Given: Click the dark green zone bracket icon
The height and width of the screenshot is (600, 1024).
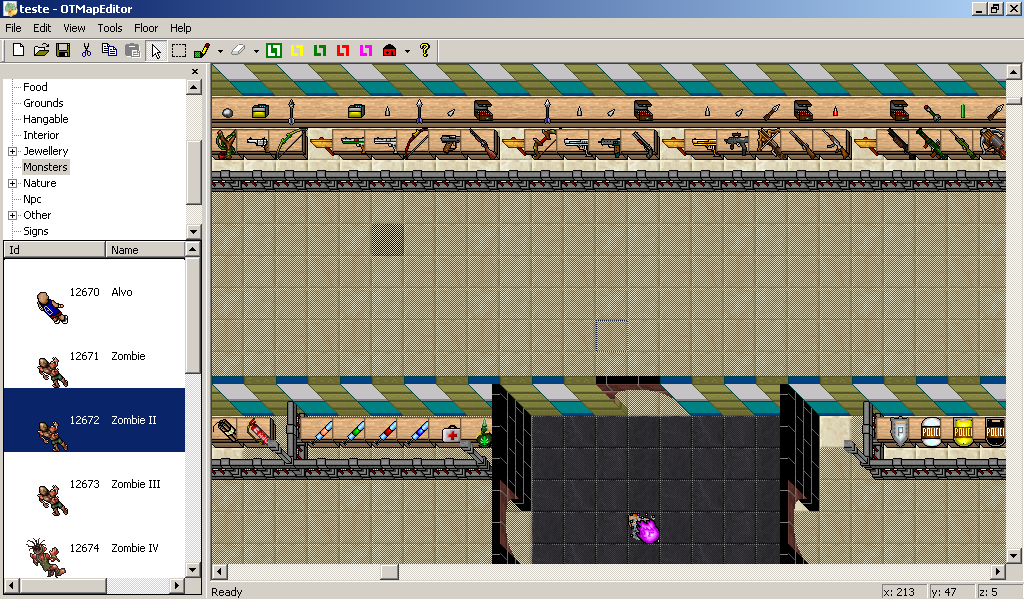Looking at the screenshot, I should click(x=320, y=50).
